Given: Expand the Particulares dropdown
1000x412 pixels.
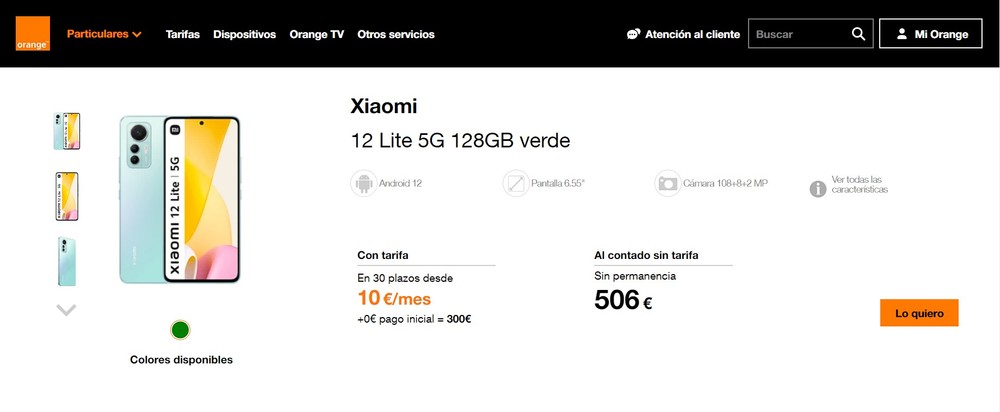Looking at the screenshot, I should click(x=104, y=34).
